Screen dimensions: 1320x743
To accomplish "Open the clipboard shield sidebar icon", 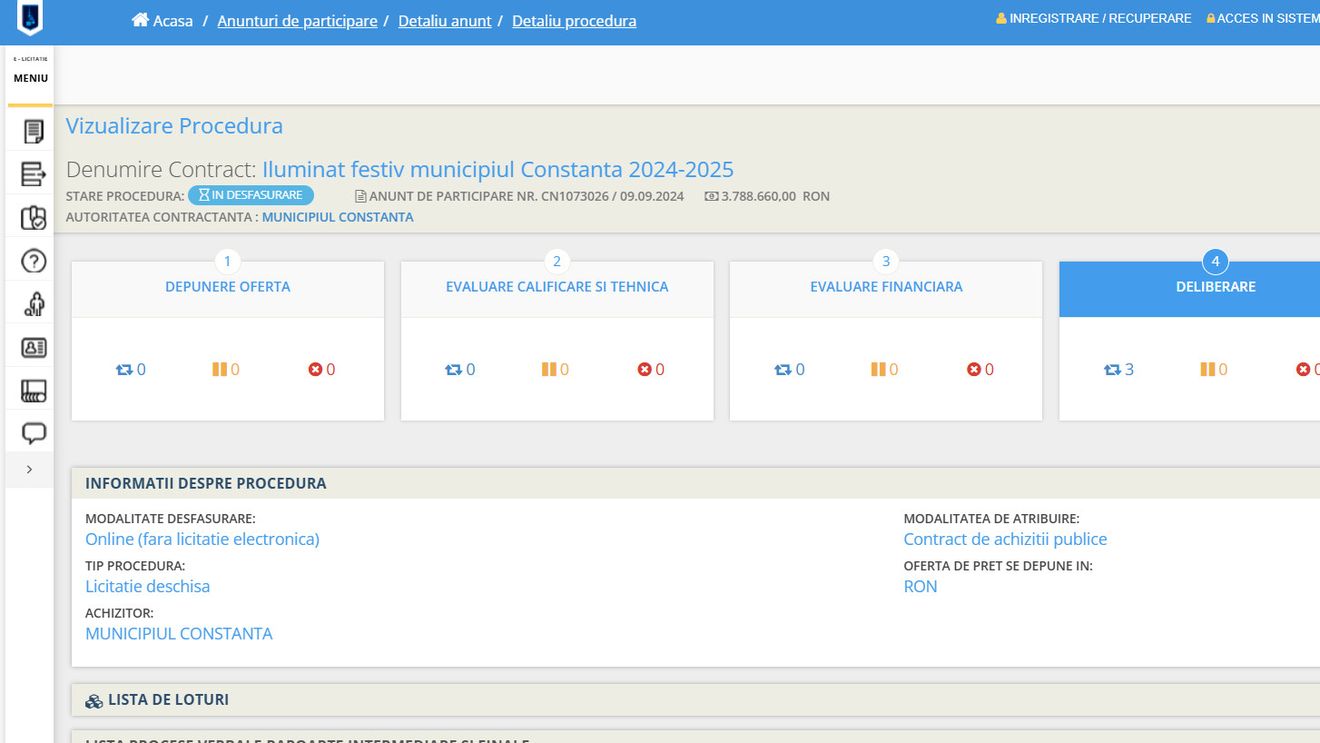I will (x=33, y=218).
